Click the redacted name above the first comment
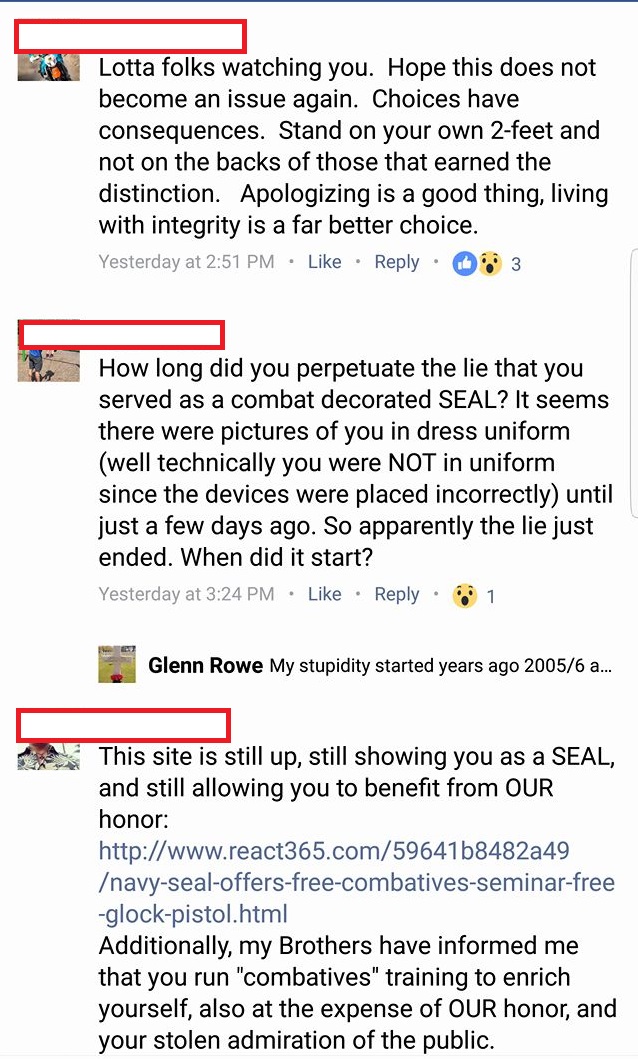Screen dimensions: 638x1059 click(x=130, y=36)
